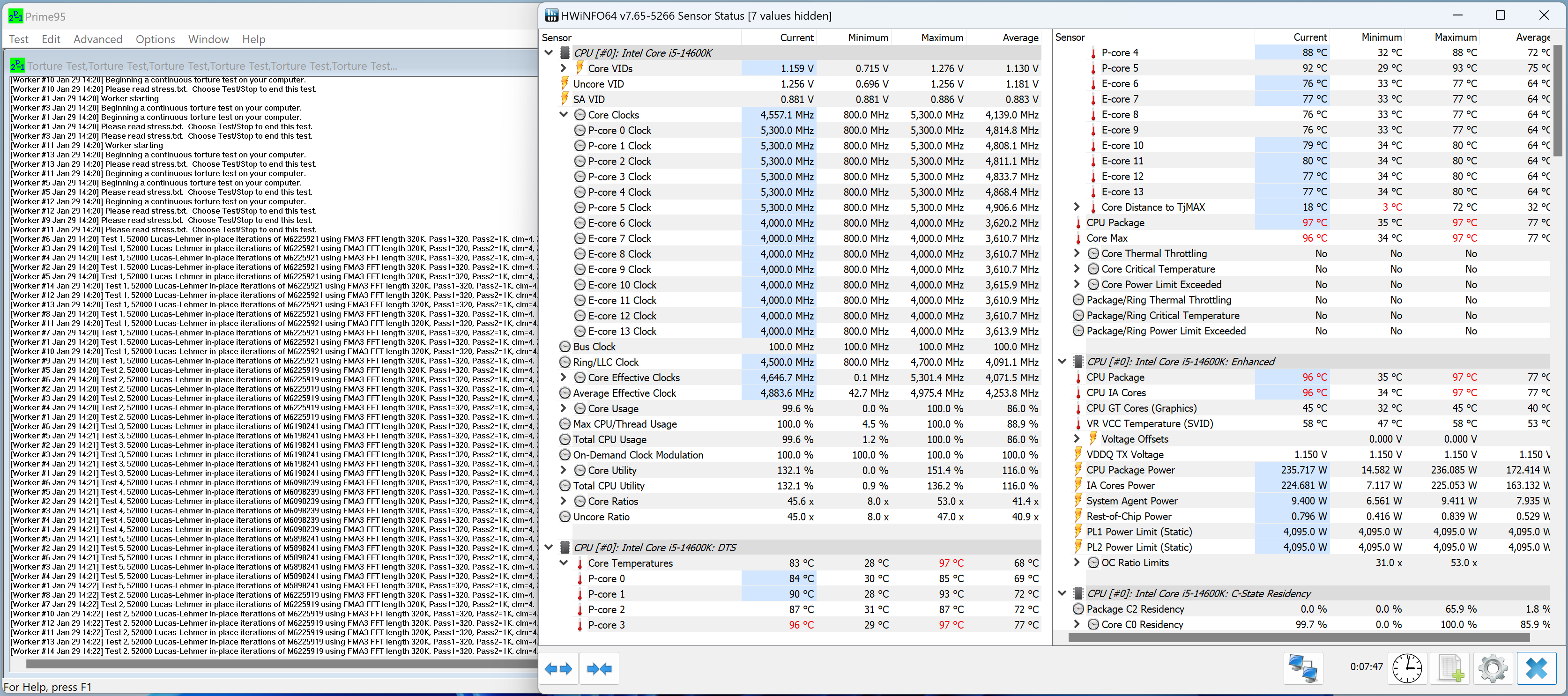Click the icon beside Package C2 Residency

[1078, 609]
